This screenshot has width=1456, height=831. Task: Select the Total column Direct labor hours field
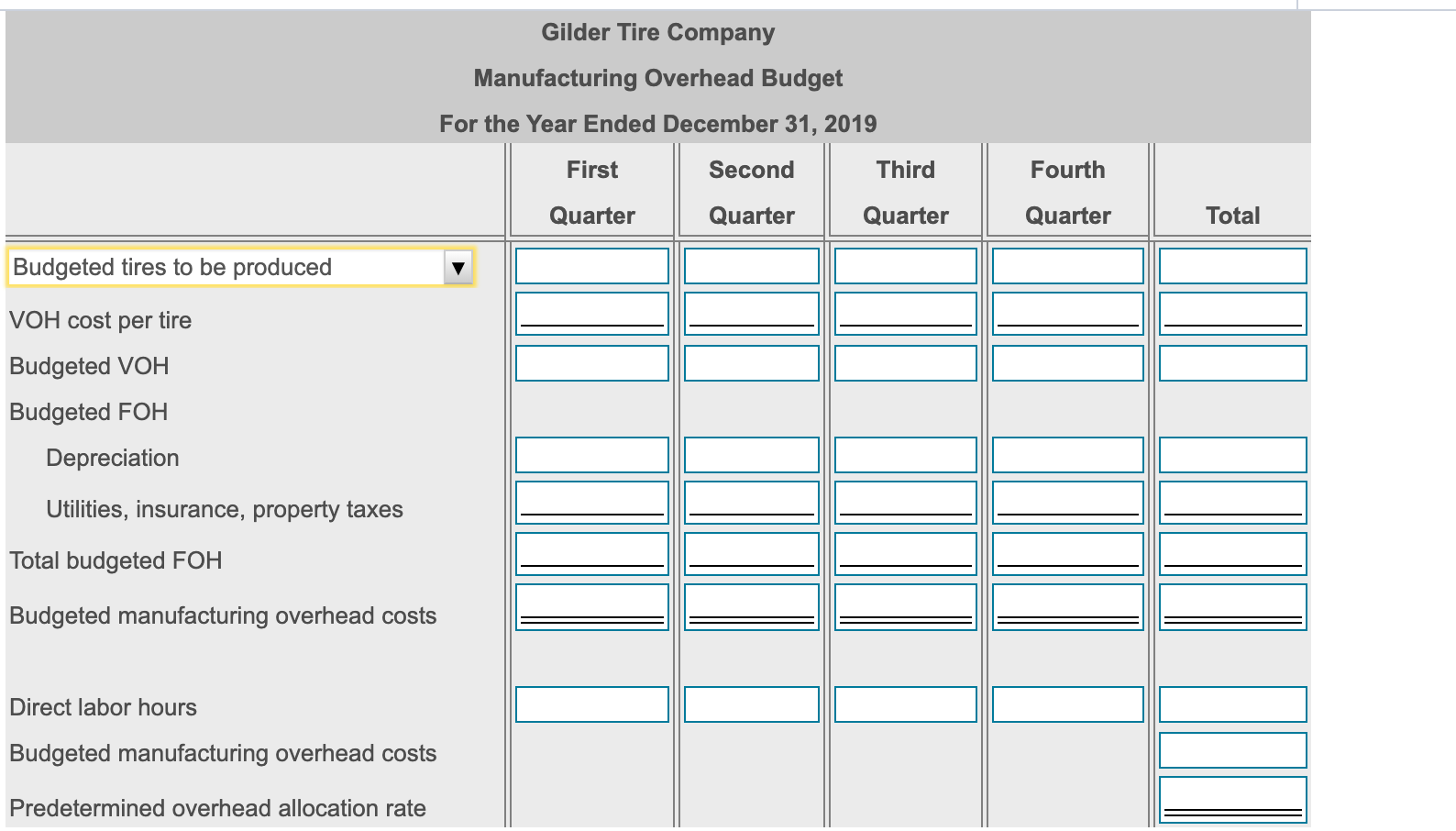click(1231, 704)
